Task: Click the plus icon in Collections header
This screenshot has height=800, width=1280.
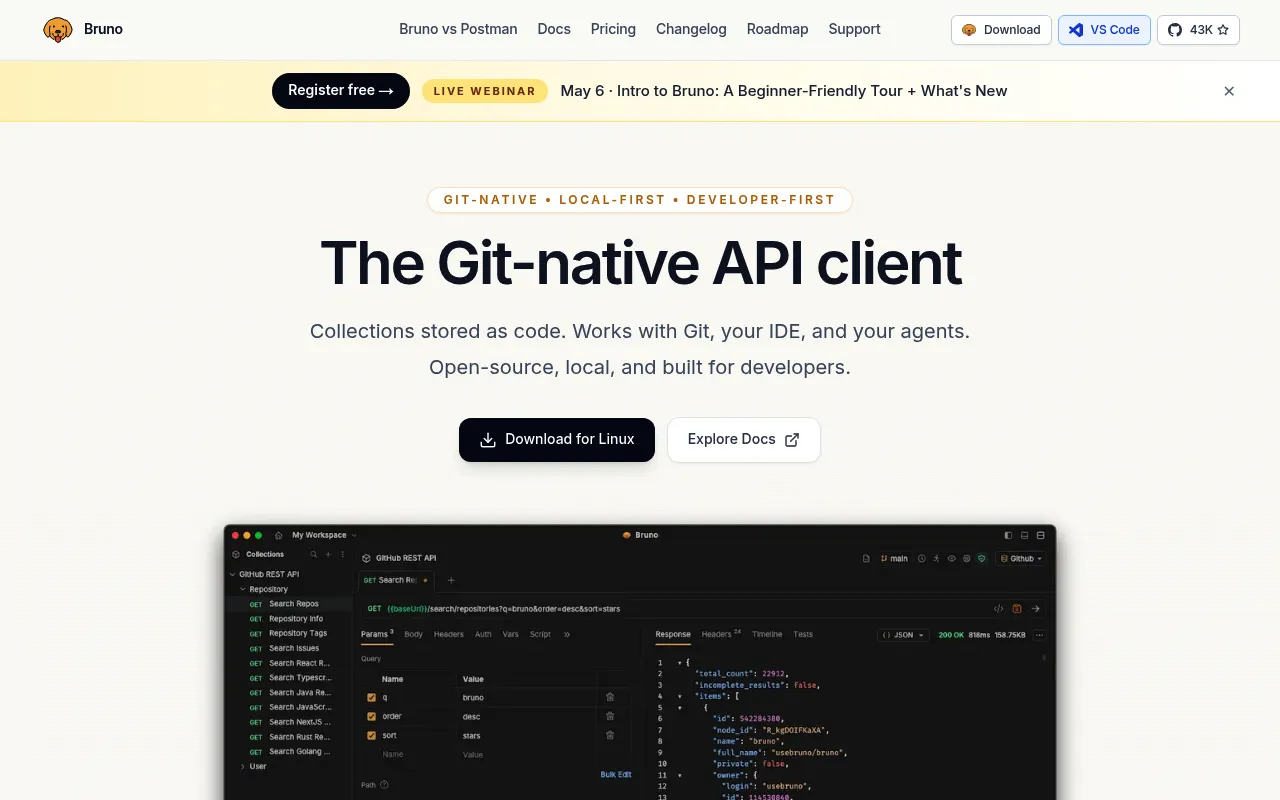Action: pyautogui.click(x=328, y=554)
